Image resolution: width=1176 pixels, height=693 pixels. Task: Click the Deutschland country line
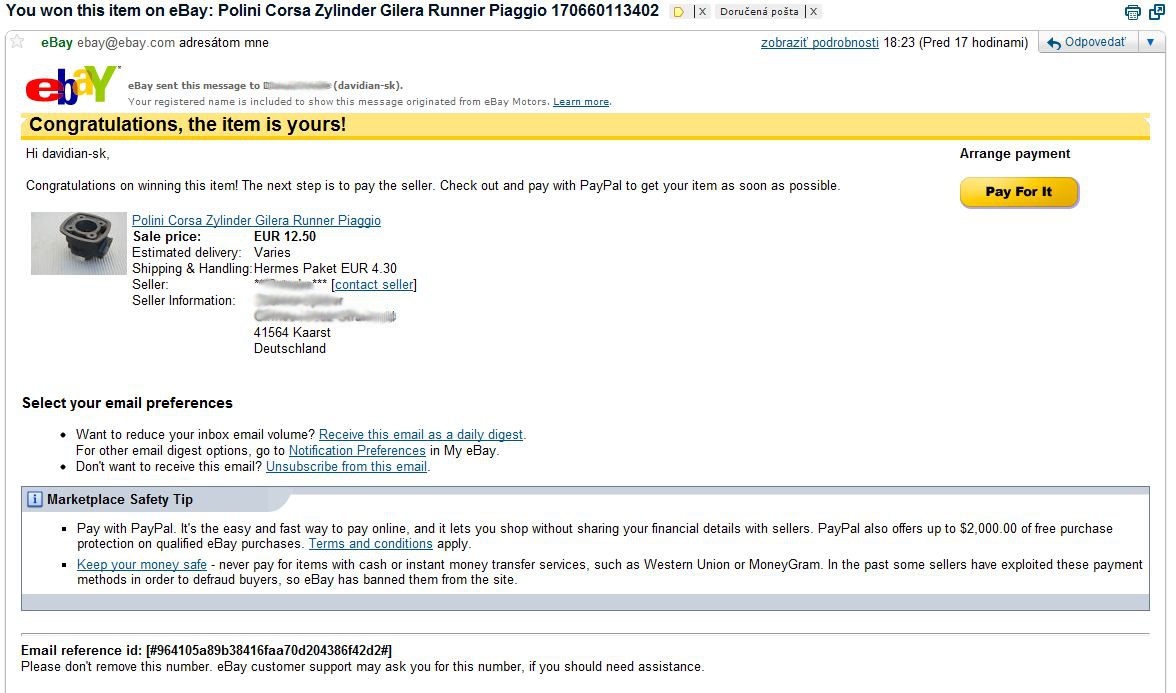pyautogui.click(x=290, y=349)
